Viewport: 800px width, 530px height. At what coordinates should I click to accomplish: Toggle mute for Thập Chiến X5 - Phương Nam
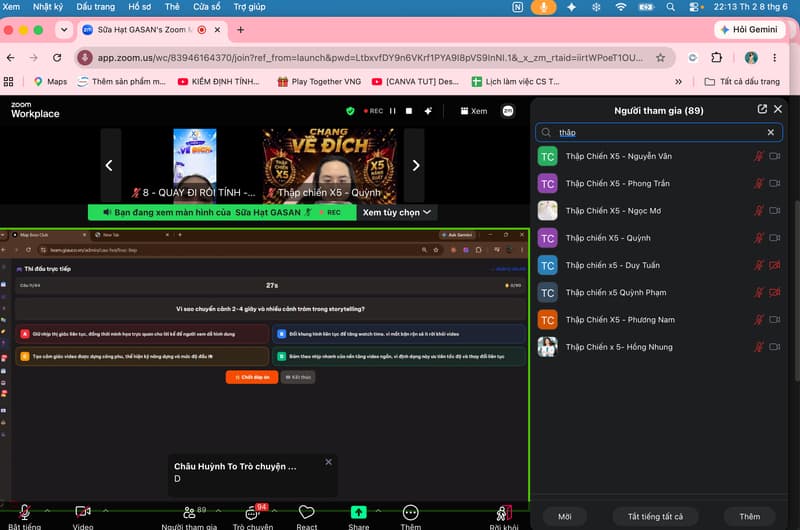759,320
